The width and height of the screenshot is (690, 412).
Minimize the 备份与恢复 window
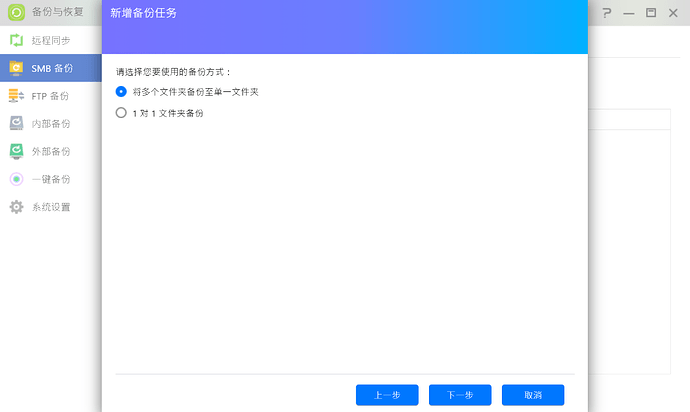(x=629, y=13)
